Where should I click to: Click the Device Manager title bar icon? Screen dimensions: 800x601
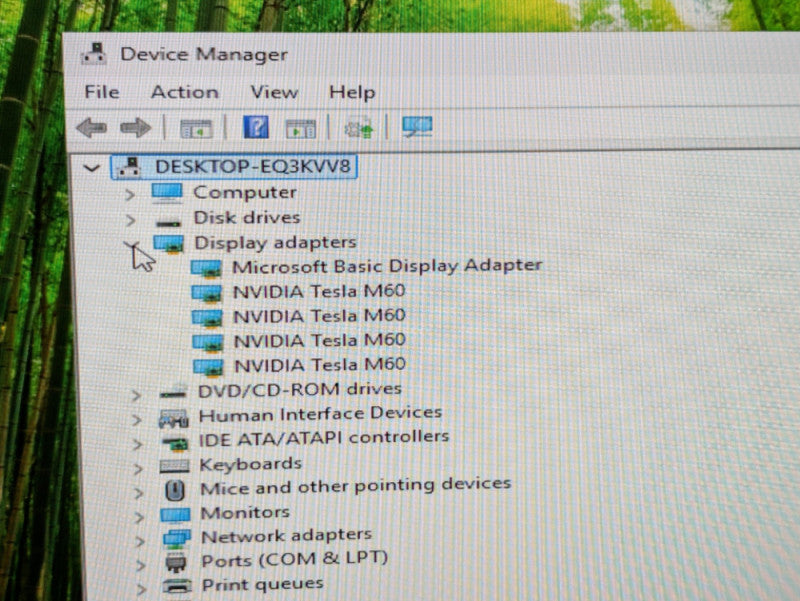coord(94,54)
